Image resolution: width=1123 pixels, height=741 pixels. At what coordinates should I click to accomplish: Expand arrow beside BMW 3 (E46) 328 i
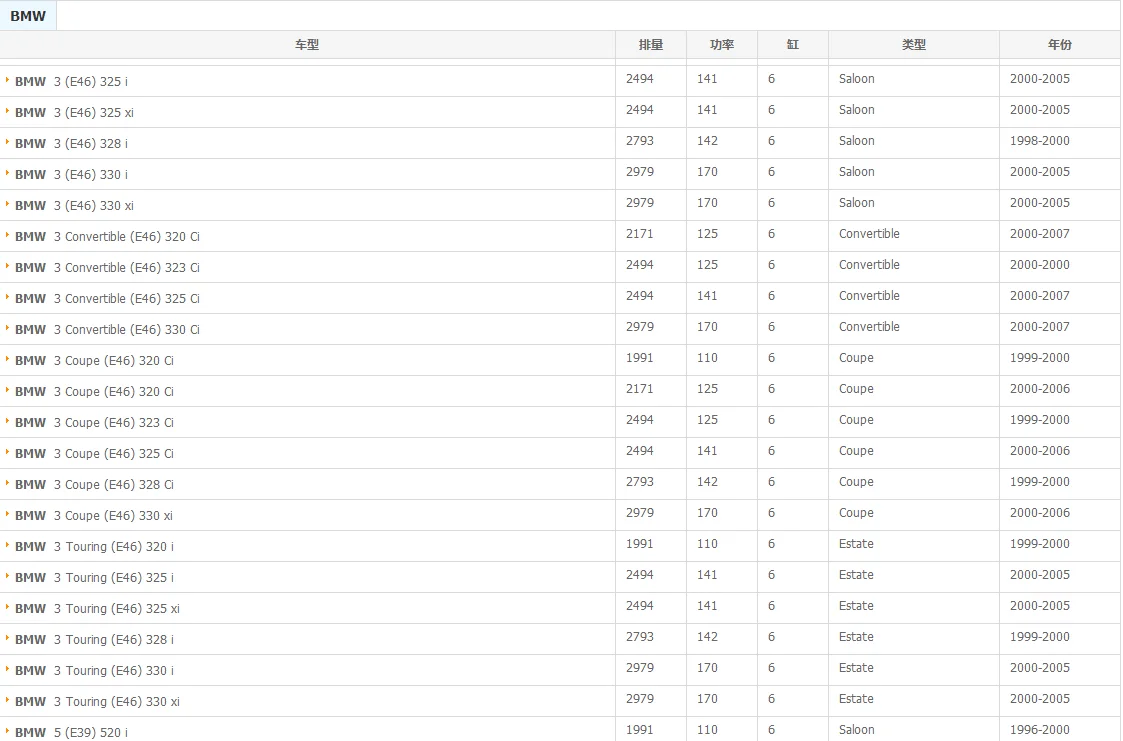[x=7, y=142]
